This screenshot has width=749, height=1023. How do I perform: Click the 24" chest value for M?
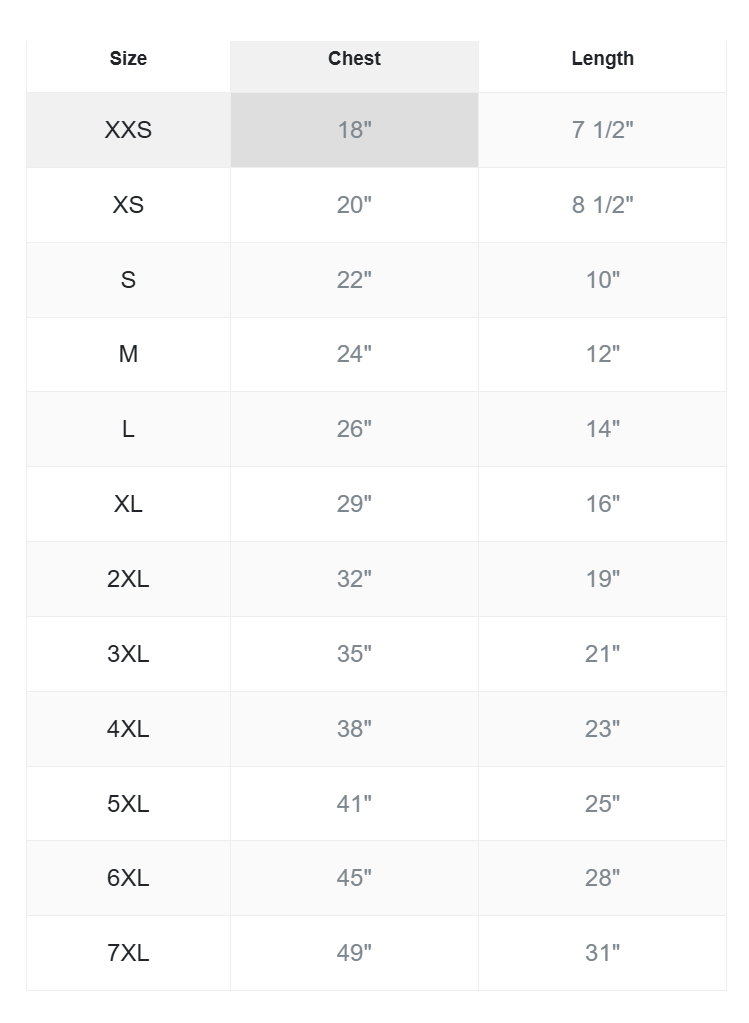click(x=354, y=354)
